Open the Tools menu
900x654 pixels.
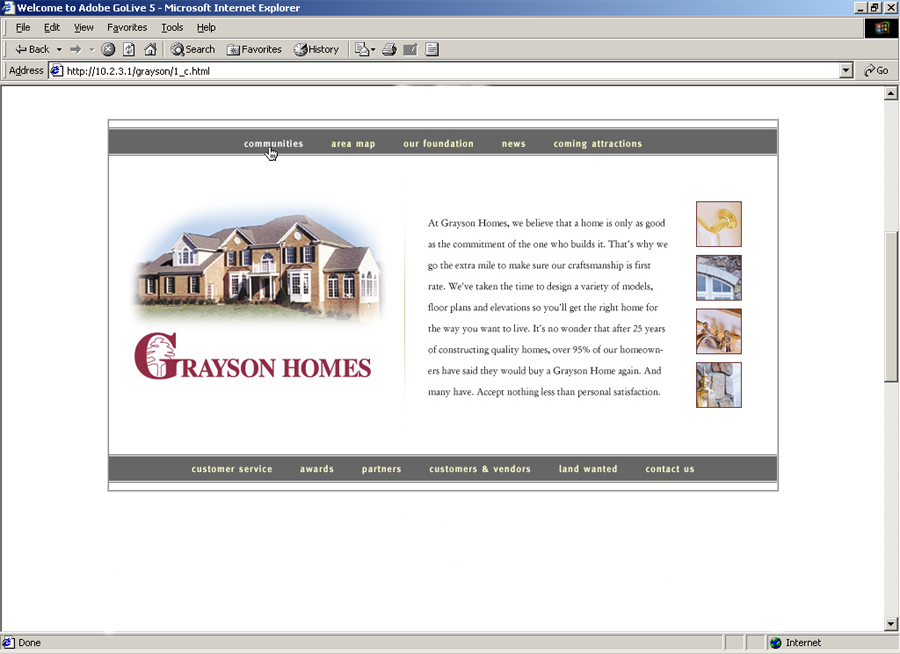172,28
